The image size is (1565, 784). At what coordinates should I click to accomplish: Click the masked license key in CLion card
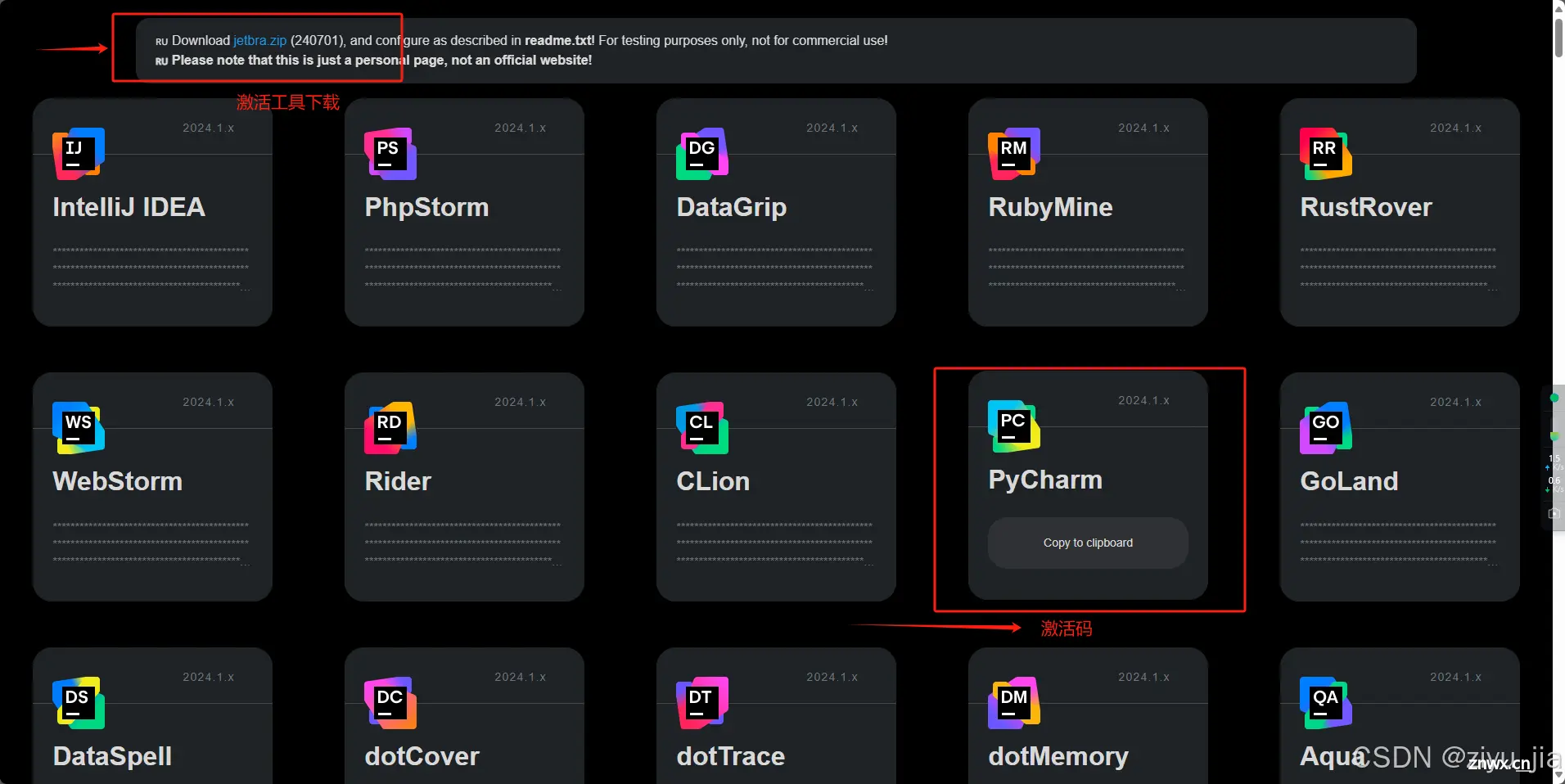[x=775, y=543]
